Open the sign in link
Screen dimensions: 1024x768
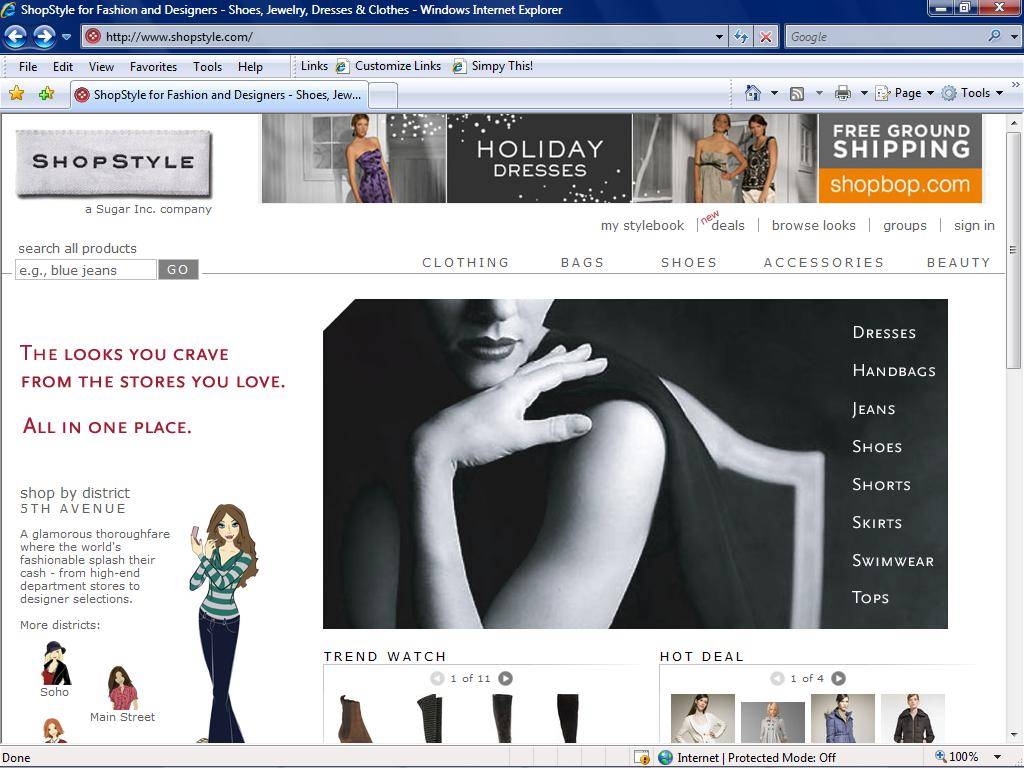pyautogui.click(x=974, y=225)
